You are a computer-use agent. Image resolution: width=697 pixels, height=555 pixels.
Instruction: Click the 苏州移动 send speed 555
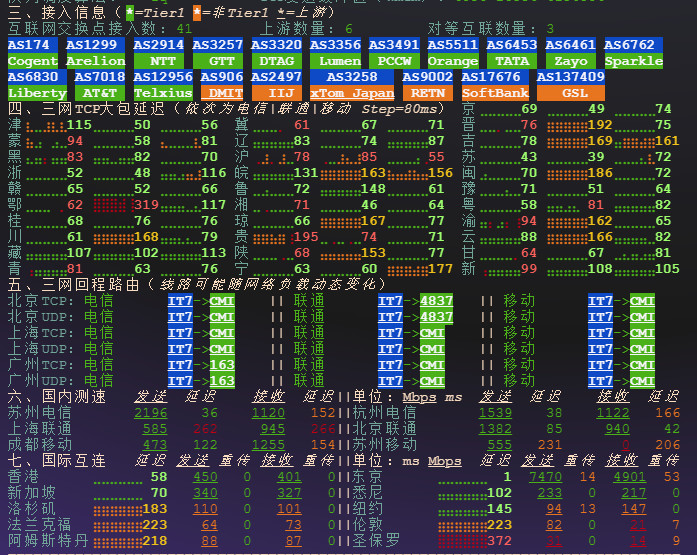click(499, 445)
